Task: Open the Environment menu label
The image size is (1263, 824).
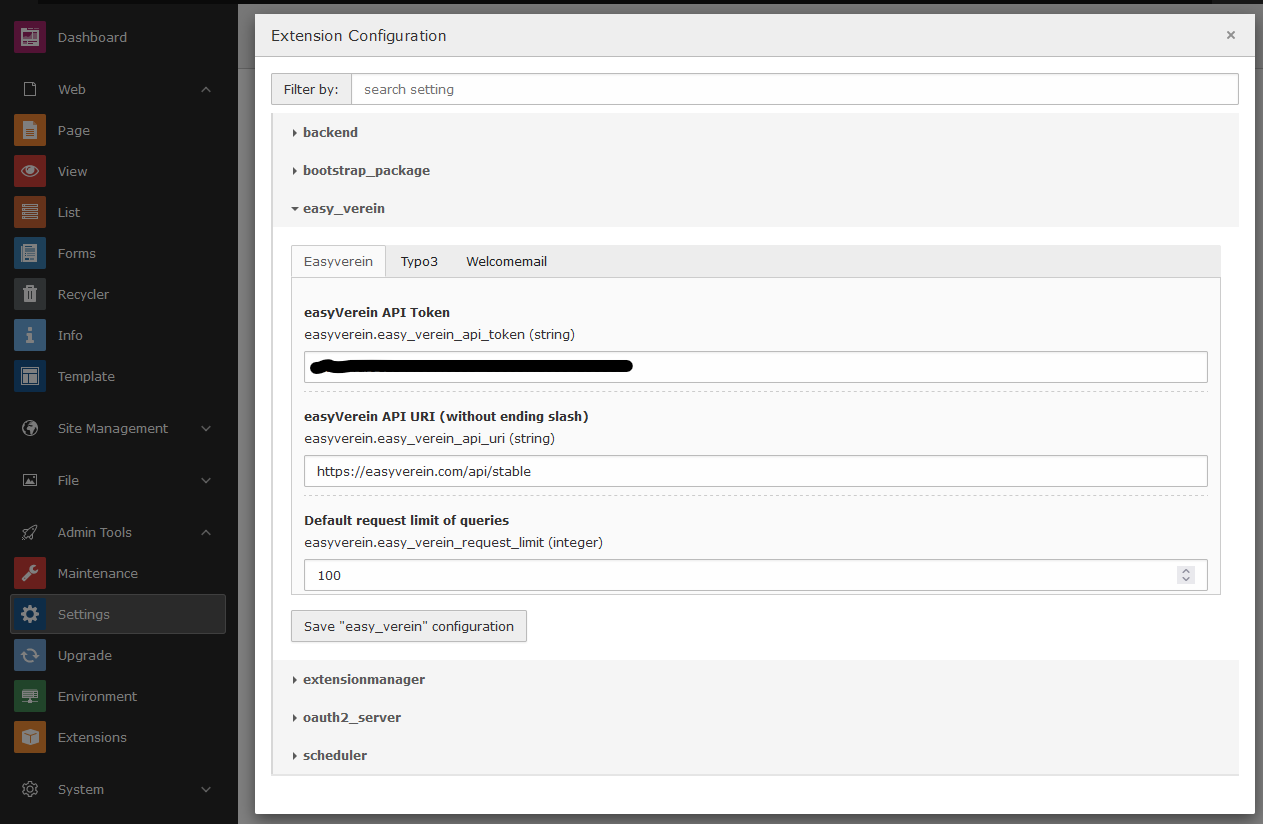Action: [x=97, y=696]
